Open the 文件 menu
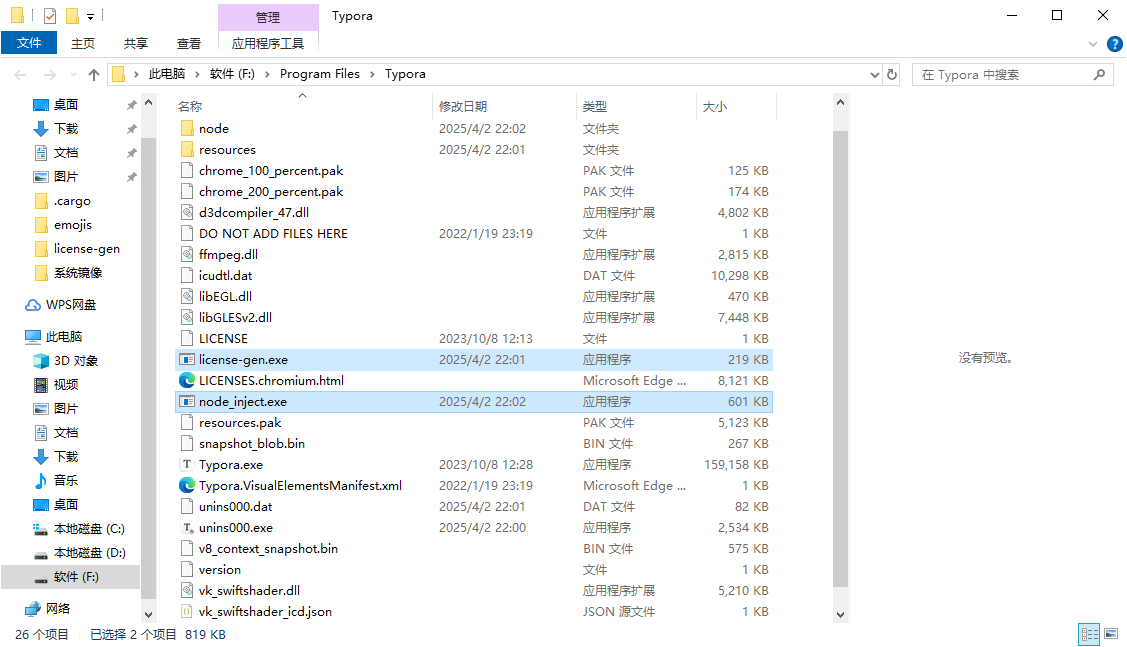This screenshot has height=647, width=1127. click(29, 43)
